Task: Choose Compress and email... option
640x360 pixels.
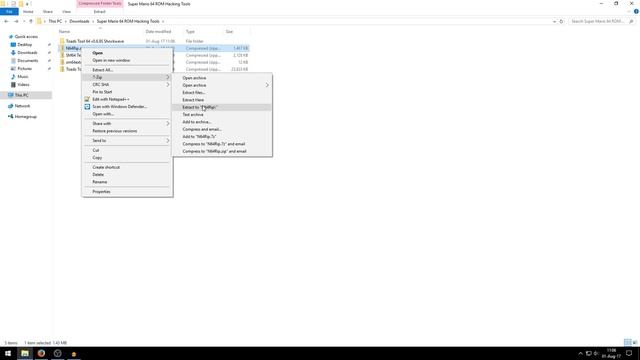Action: [x=222, y=129]
